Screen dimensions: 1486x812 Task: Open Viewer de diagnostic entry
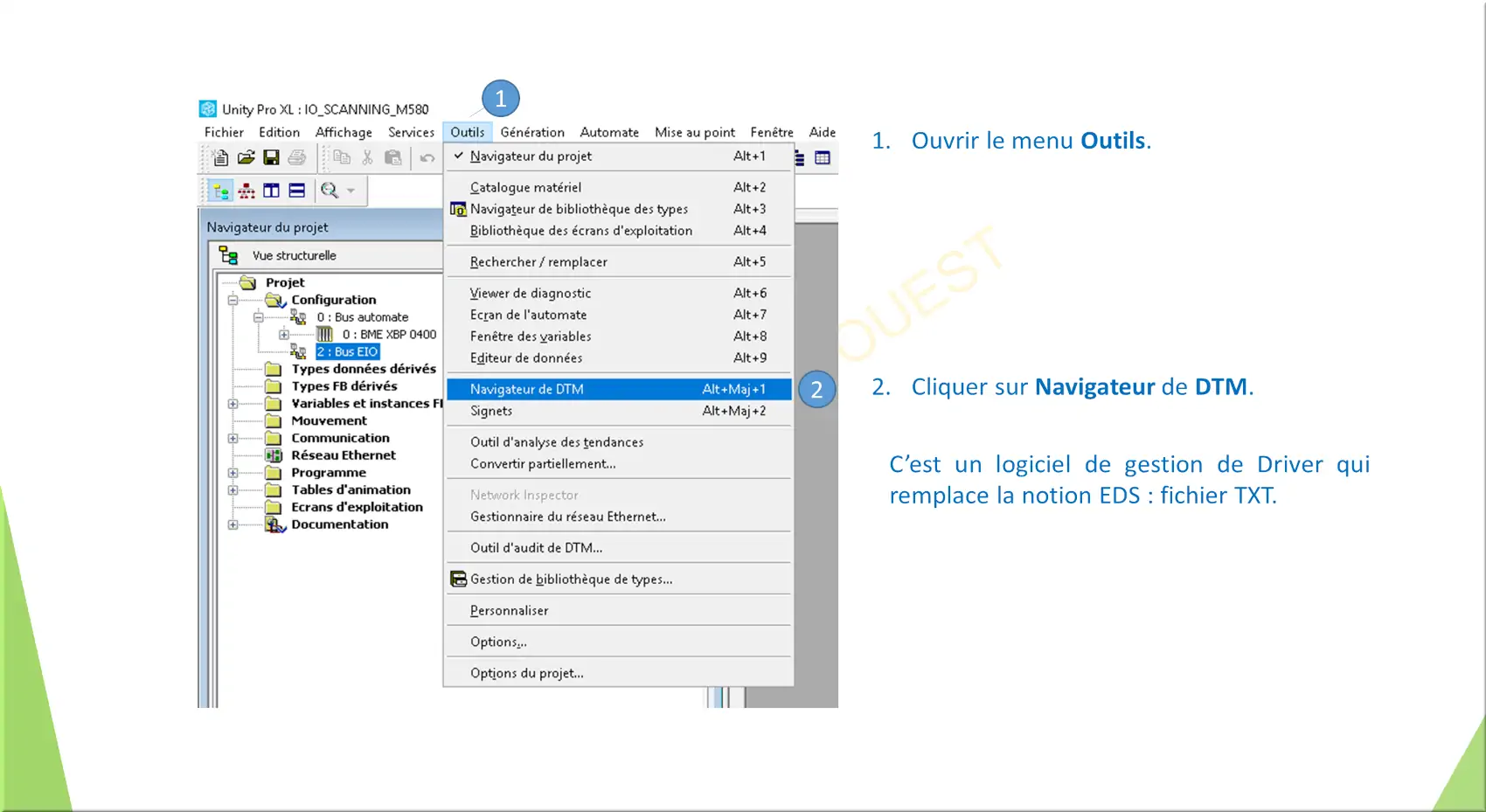pos(619,293)
